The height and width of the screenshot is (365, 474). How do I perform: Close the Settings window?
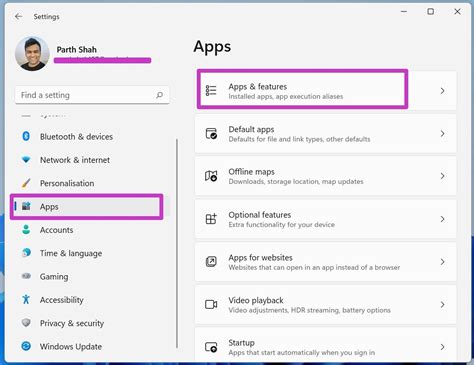tap(457, 12)
